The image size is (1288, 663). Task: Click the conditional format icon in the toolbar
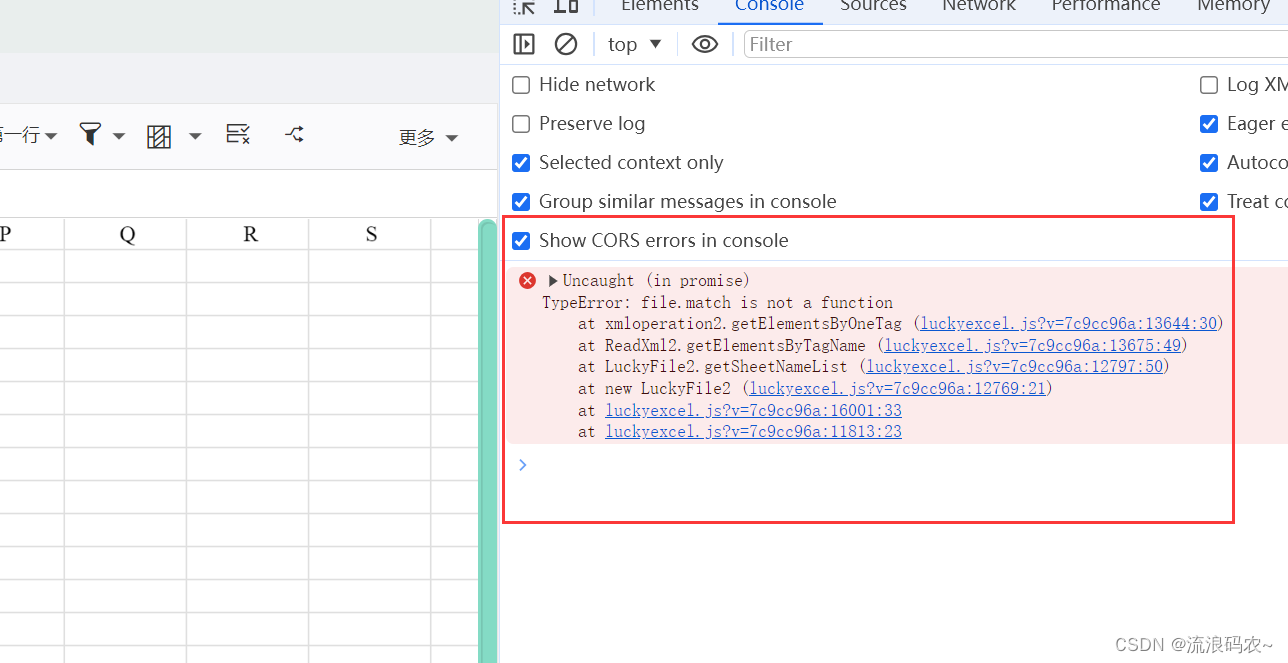[160, 134]
